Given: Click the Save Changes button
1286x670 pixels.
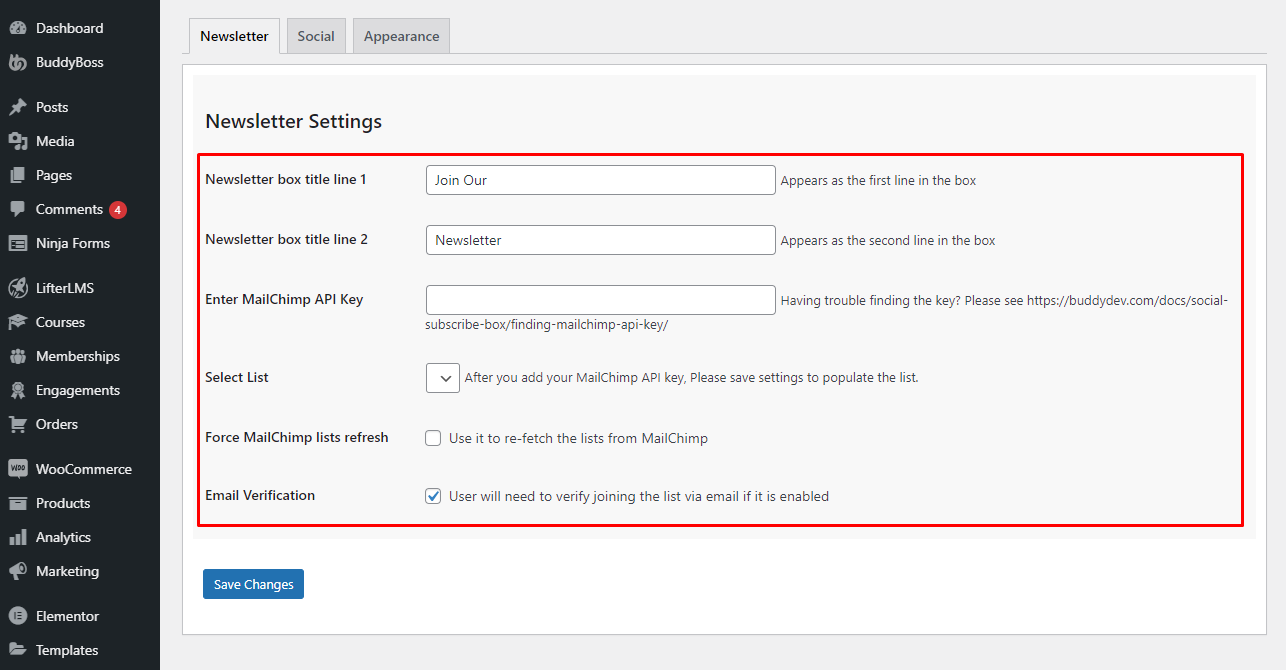Looking at the screenshot, I should pos(253,584).
